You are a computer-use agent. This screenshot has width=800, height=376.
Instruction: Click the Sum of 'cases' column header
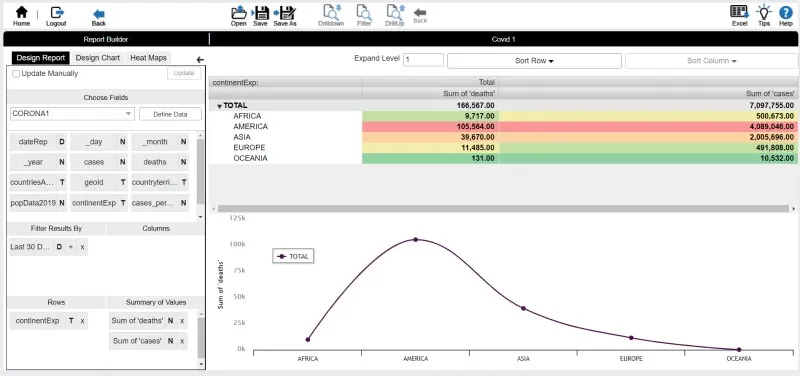pyautogui.click(x=648, y=93)
